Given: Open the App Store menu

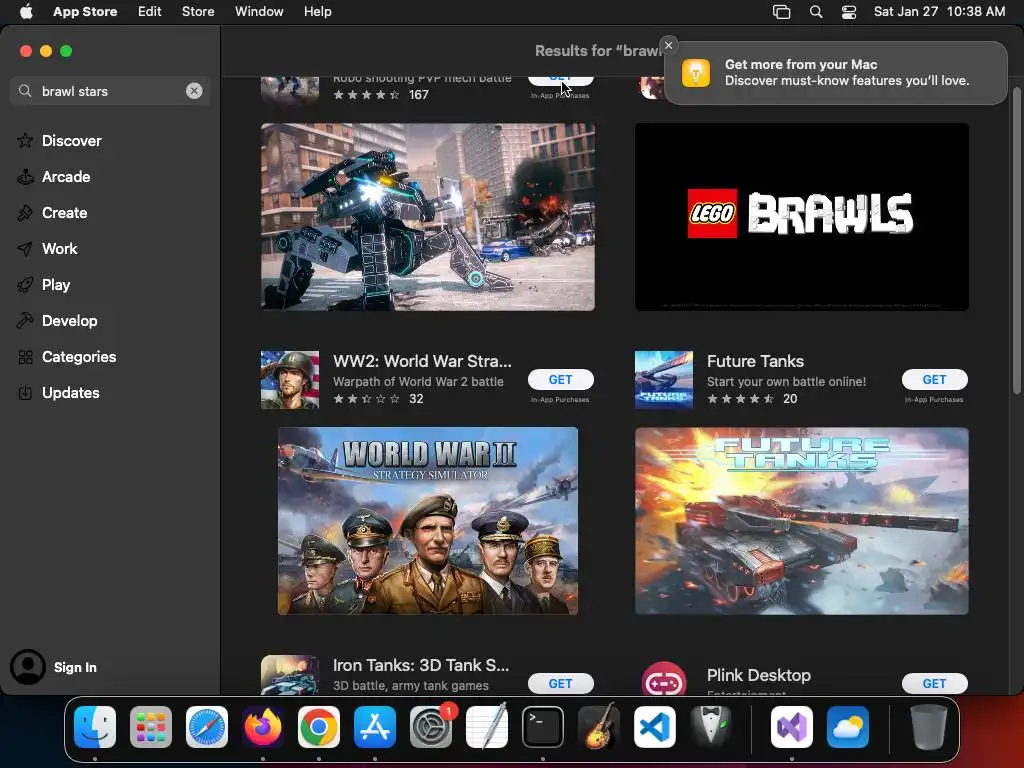Looking at the screenshot, I should 85,11.
